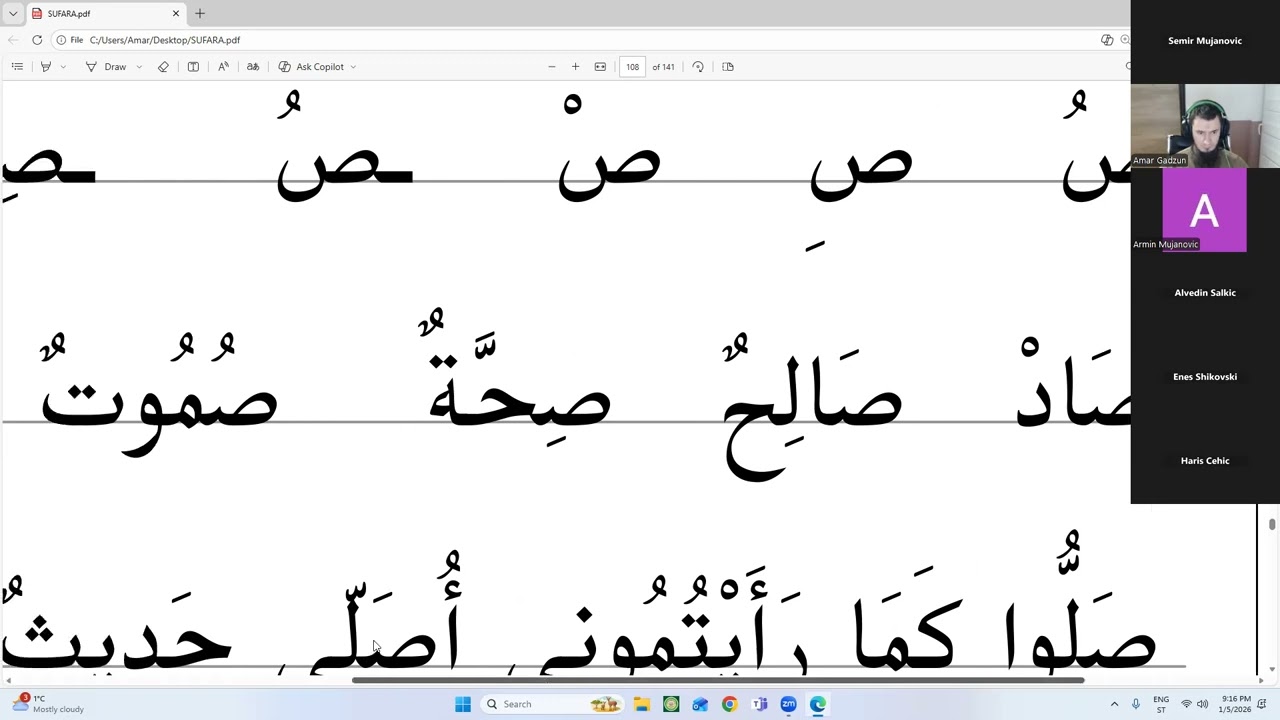Open the page view layout options

[728, 66]
